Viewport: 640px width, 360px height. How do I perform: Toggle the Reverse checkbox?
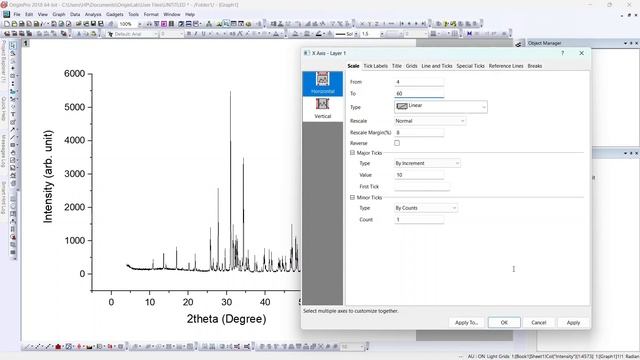pyautogui.click(x=397, y=143)
